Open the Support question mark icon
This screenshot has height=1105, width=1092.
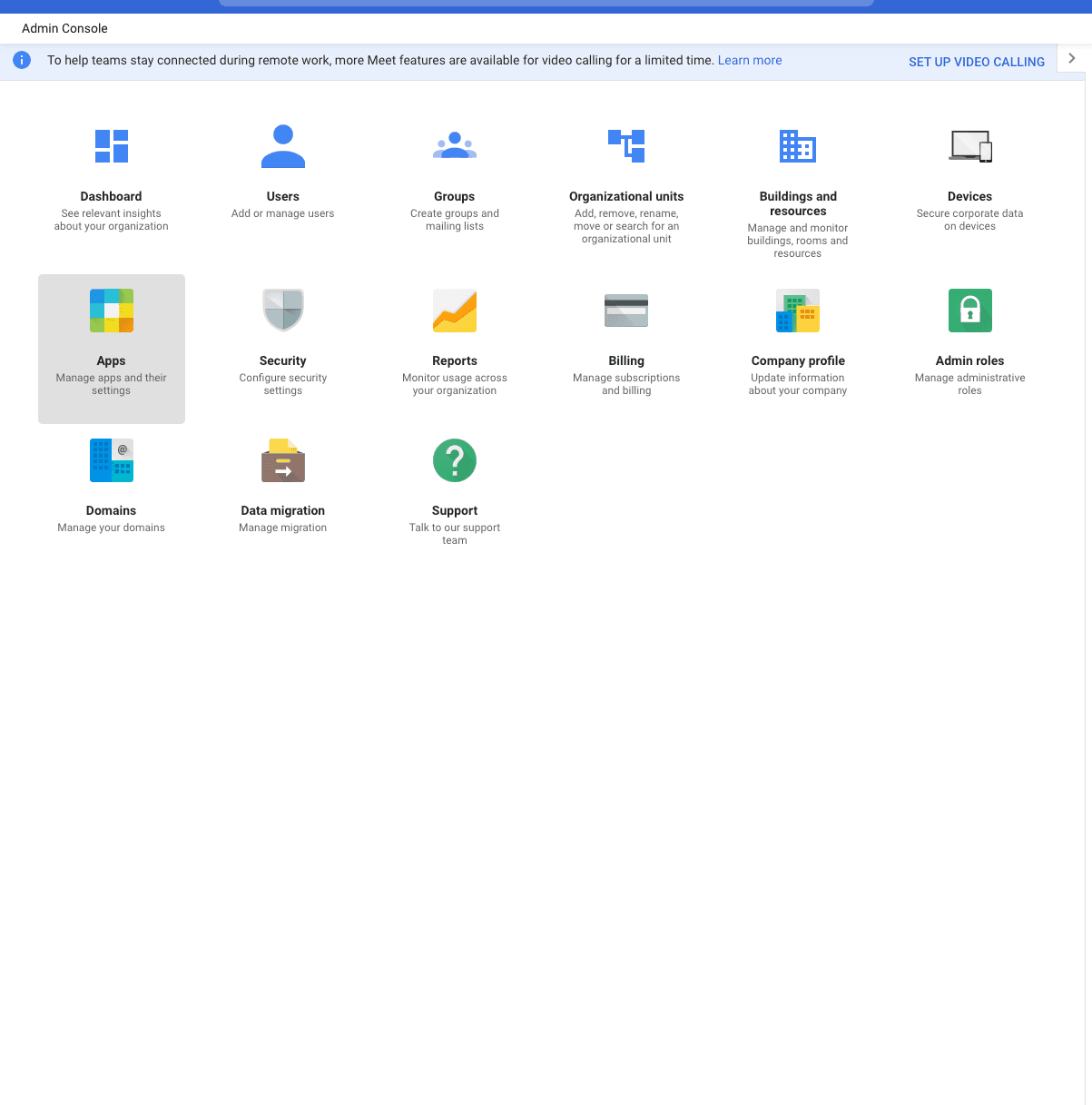point(455,460)
